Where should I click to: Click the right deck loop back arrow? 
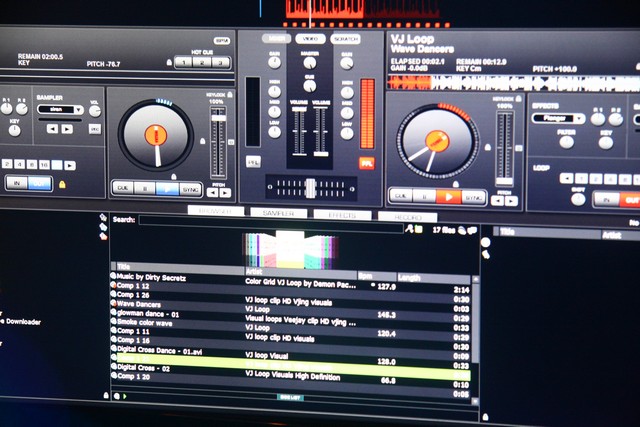[x=566, y=178]
